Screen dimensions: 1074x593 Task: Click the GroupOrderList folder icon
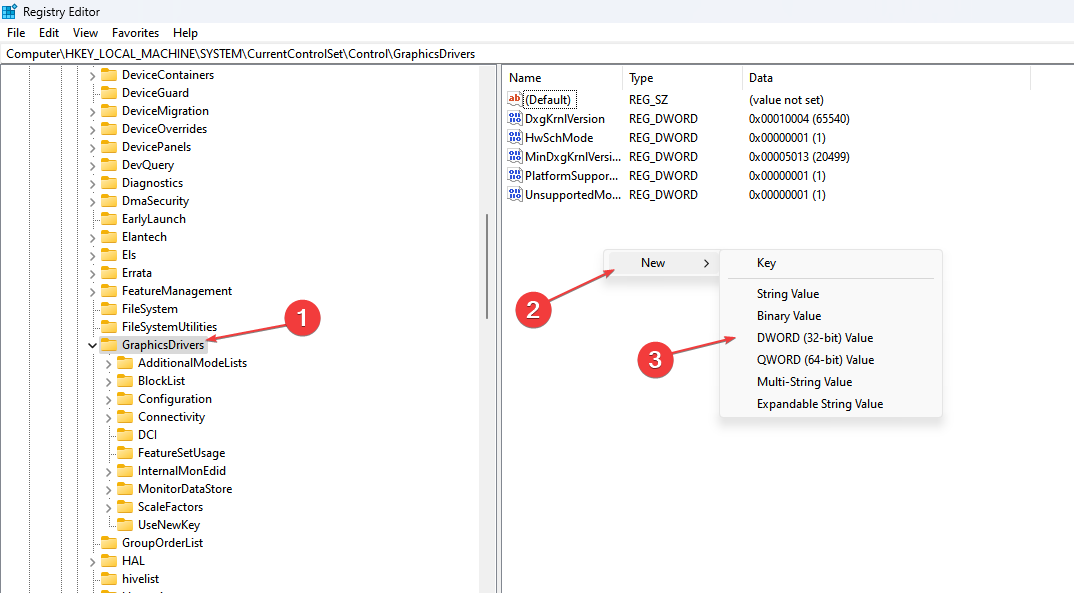click(109, 543)
